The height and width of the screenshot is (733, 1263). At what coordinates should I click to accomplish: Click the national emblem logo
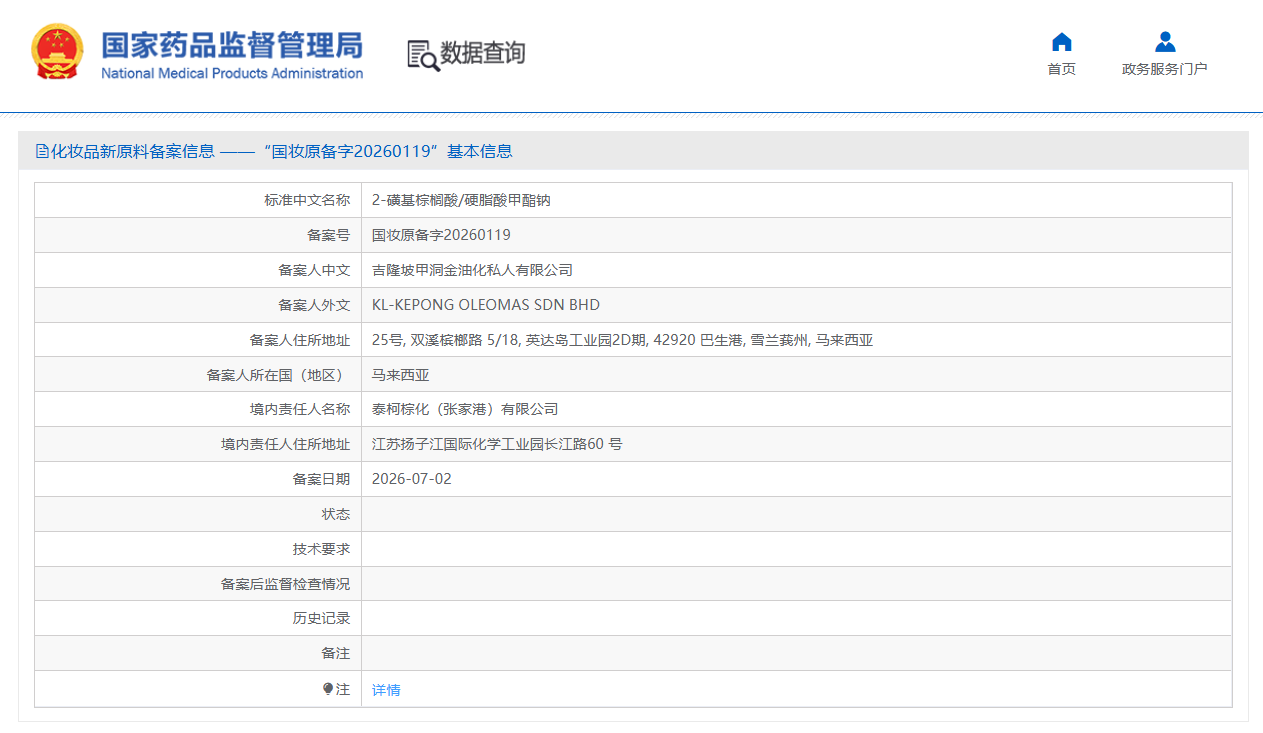pos(58,52)
